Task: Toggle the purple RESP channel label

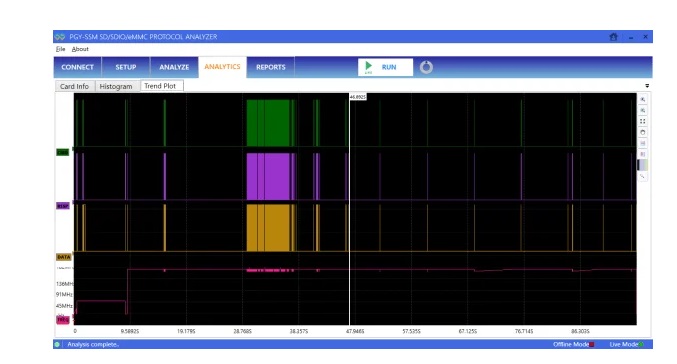Action: pyautogui.click(x=63, y=206)
